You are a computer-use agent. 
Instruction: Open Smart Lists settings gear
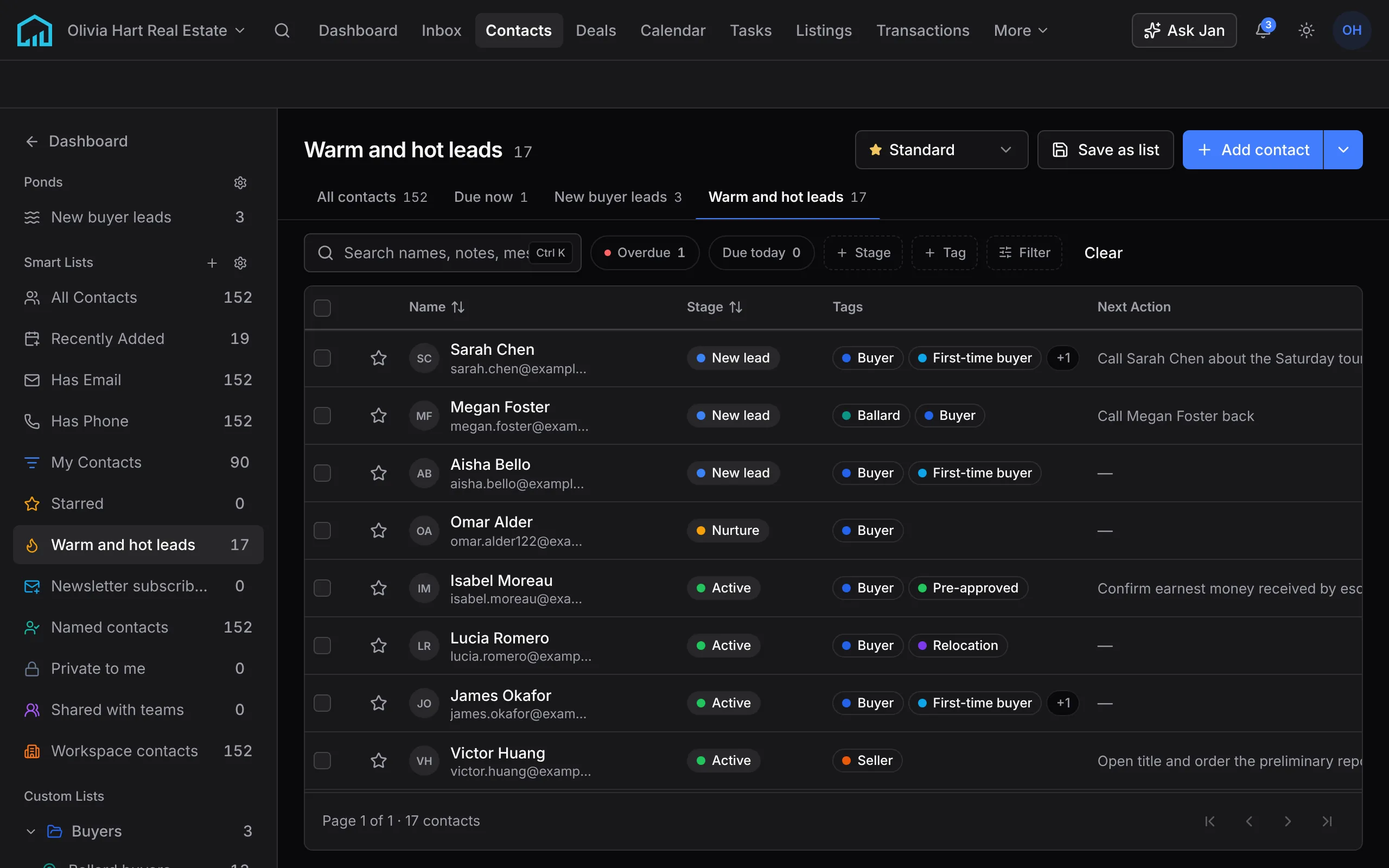point(240,263)
